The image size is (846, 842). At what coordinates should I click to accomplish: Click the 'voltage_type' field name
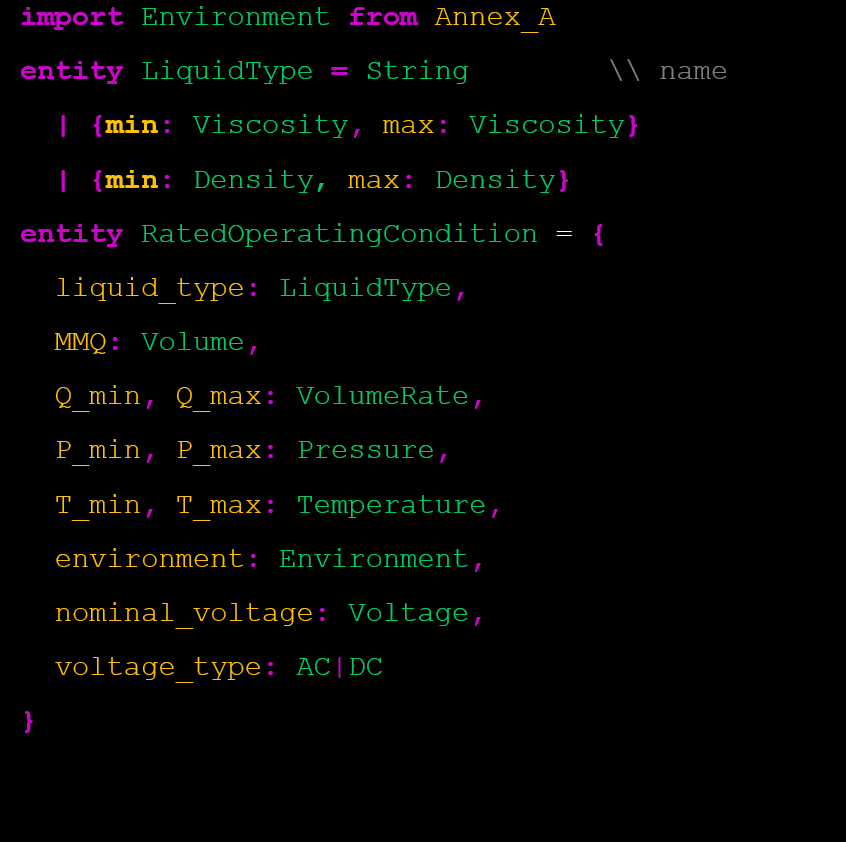coord(158,667)
